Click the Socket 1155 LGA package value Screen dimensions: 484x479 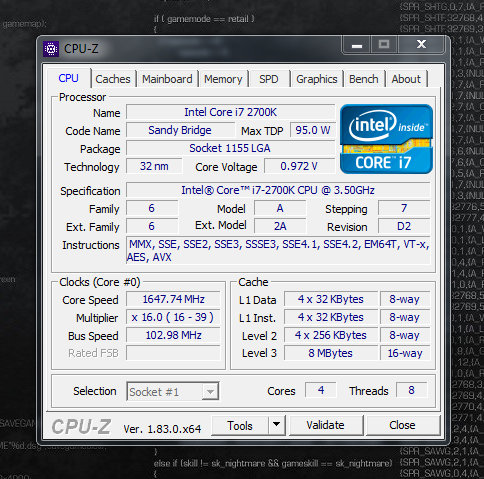230,148
